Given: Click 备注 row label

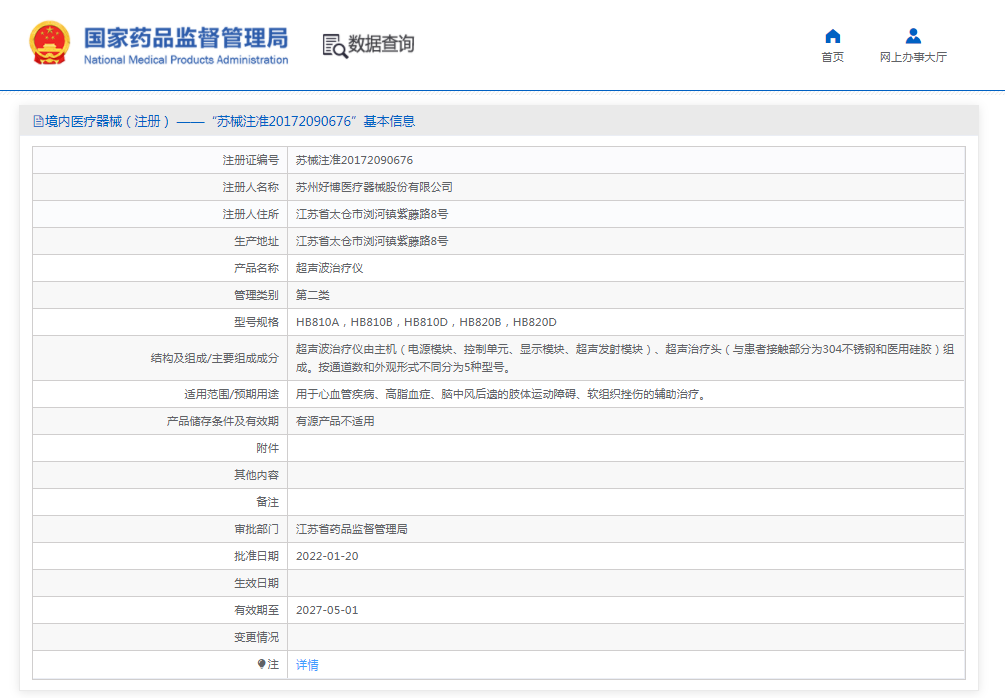Looking at the screenshot, I should coord(267,502).
